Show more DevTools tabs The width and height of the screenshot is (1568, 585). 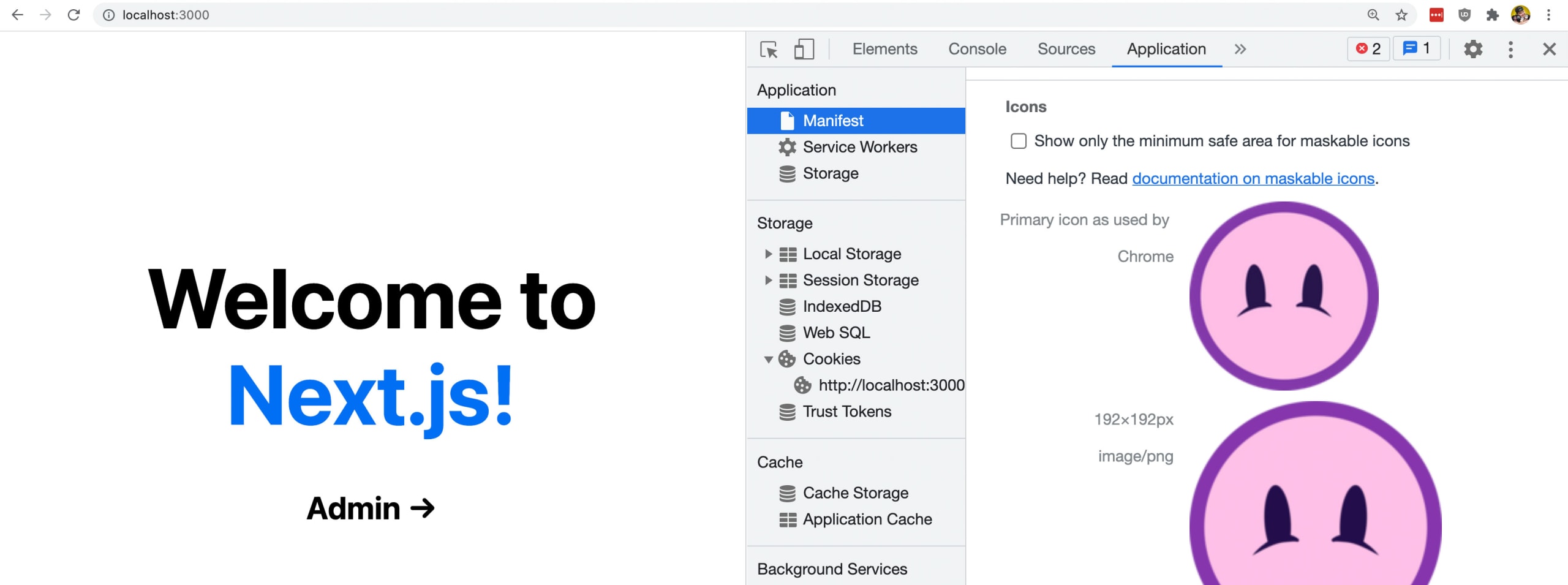pos(1240,49)
